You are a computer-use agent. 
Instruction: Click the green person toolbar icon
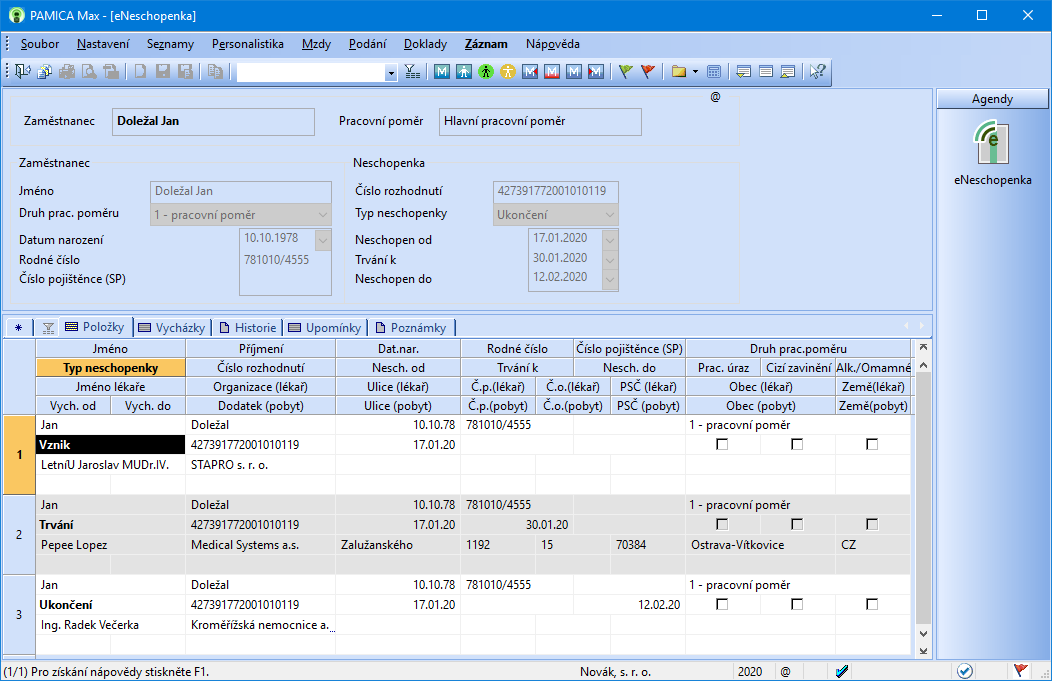[486, 71]
